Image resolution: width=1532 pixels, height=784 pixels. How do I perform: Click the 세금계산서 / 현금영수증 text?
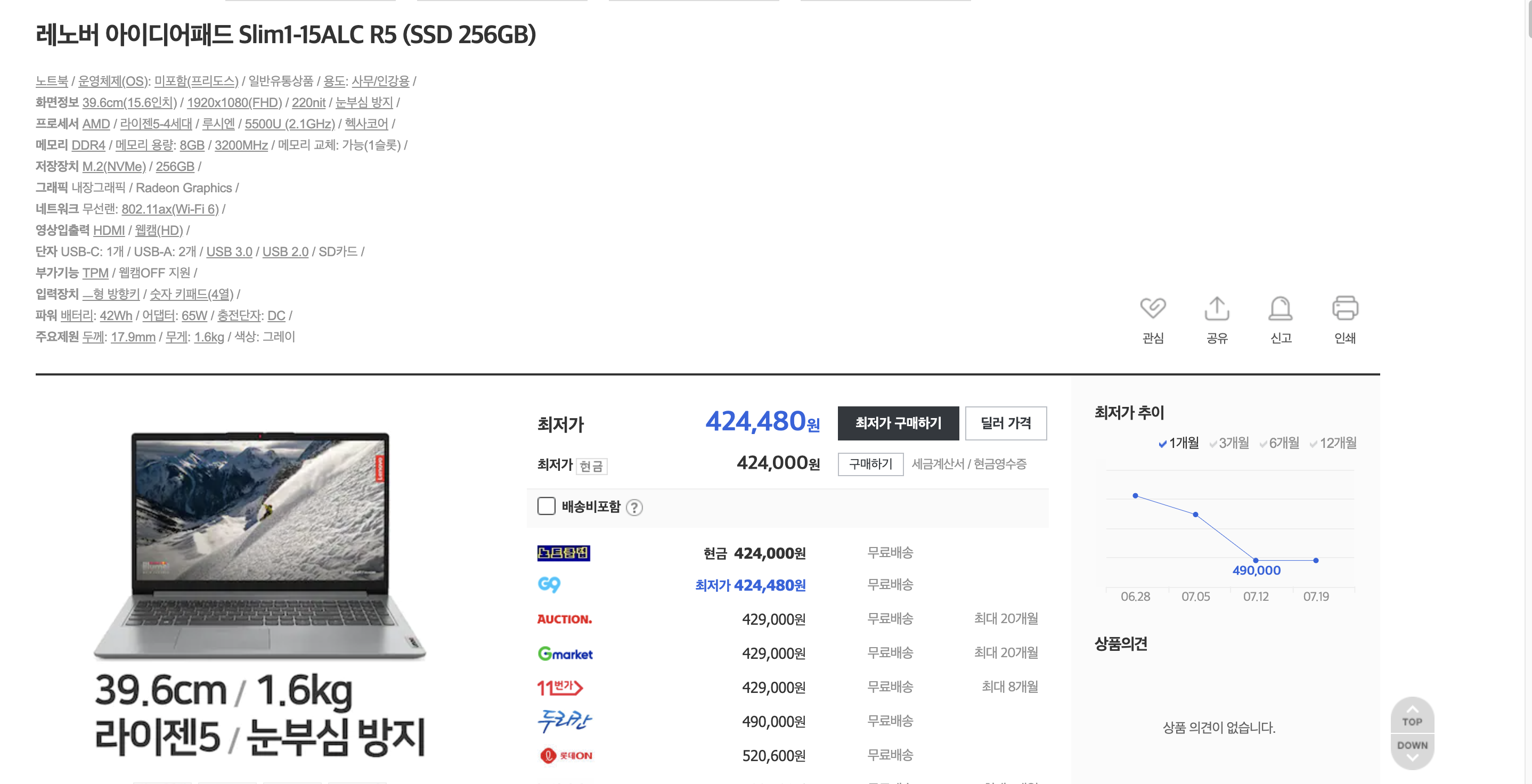pos(969,464)
